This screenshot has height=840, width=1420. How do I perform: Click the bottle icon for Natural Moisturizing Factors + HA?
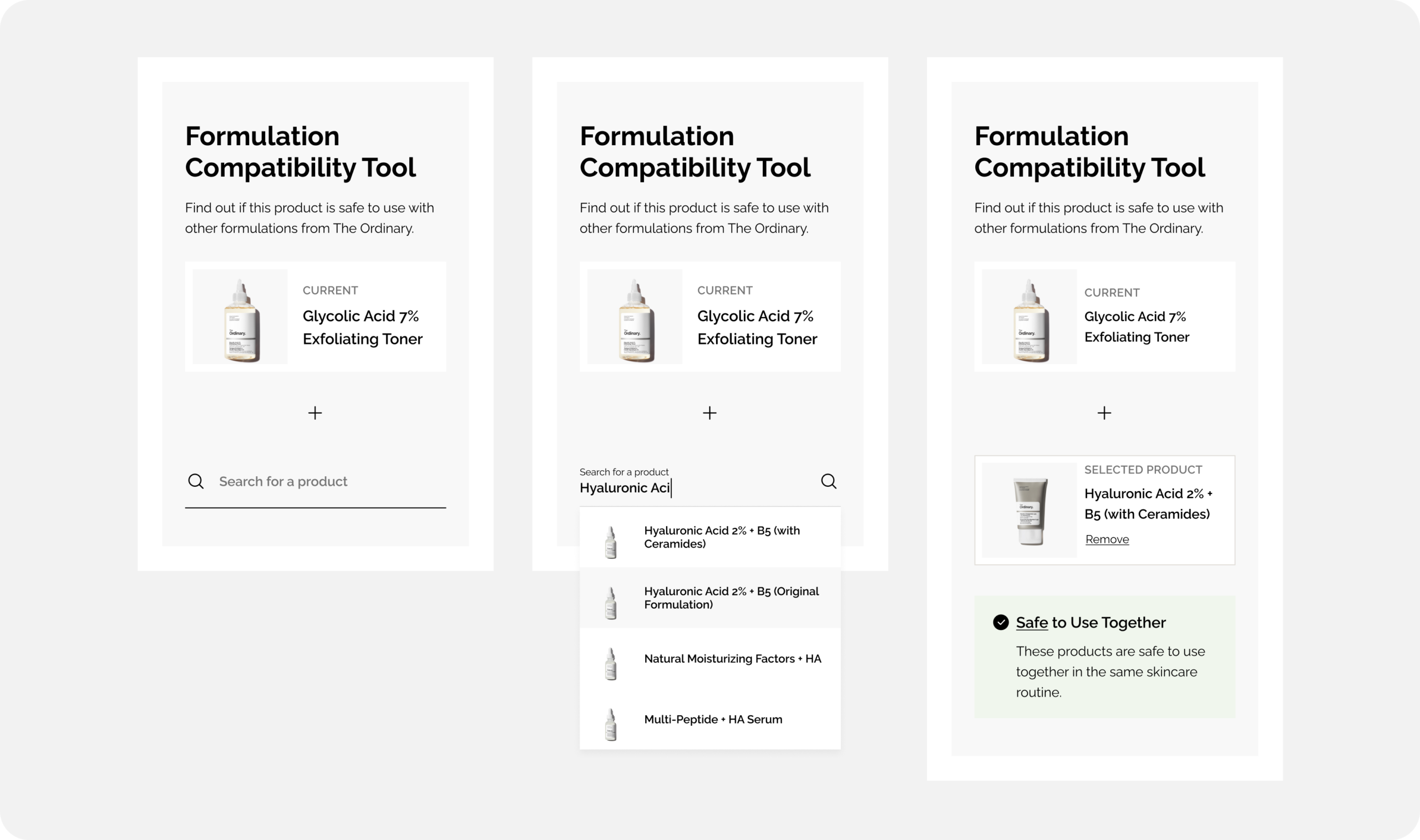[x=610, y=663]
